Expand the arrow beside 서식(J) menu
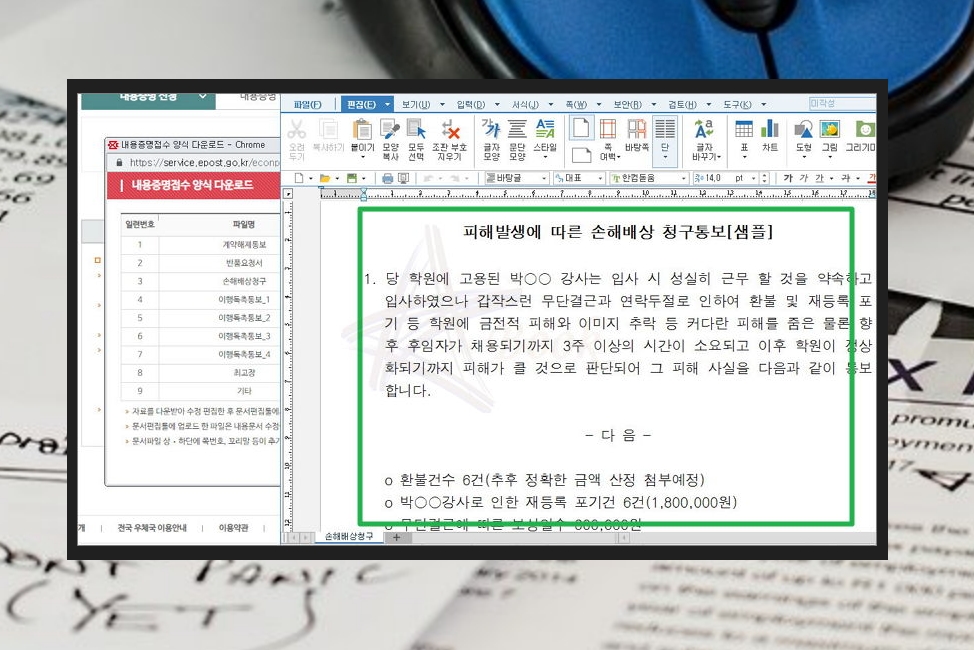The height and width of the screenshot is (650, 974). coord(550,104)
